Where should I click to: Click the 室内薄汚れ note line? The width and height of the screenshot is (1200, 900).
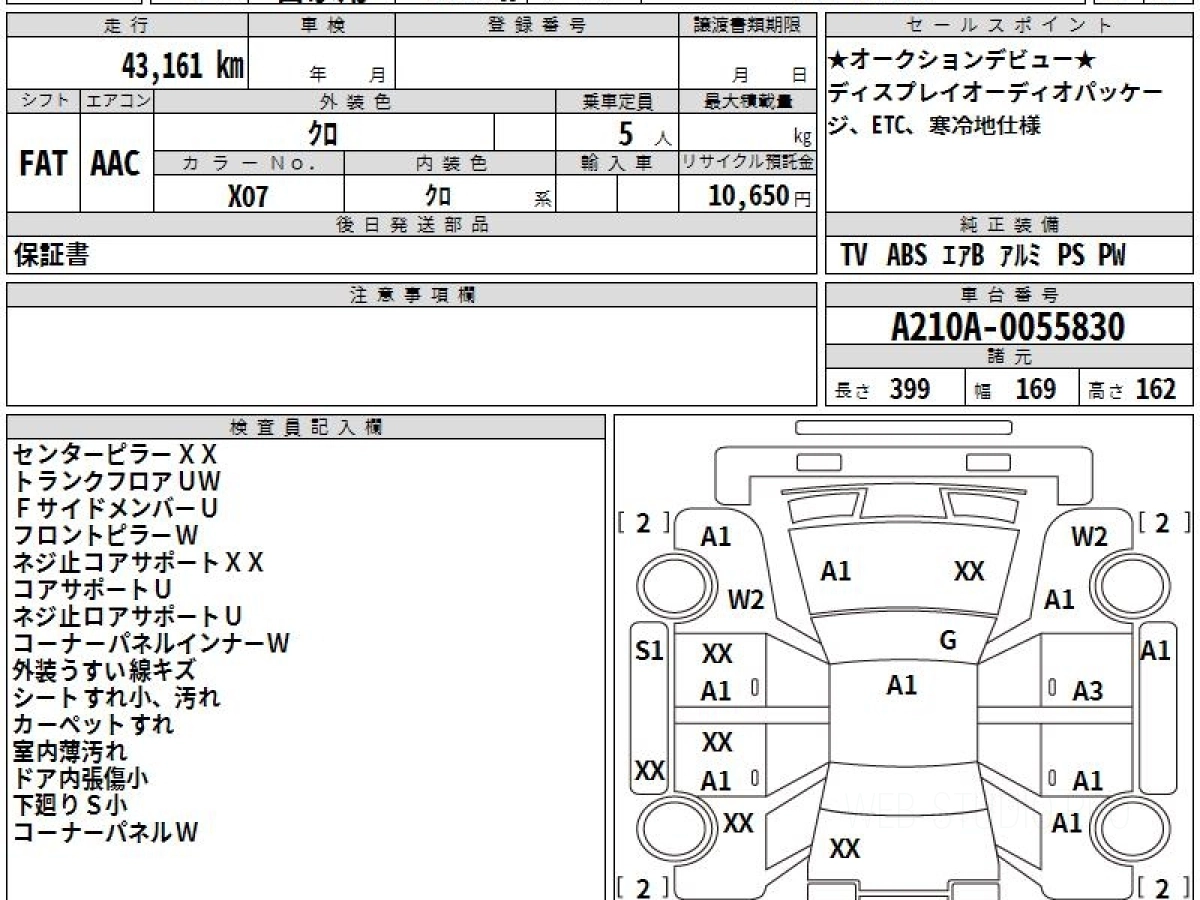coord(70,751)
